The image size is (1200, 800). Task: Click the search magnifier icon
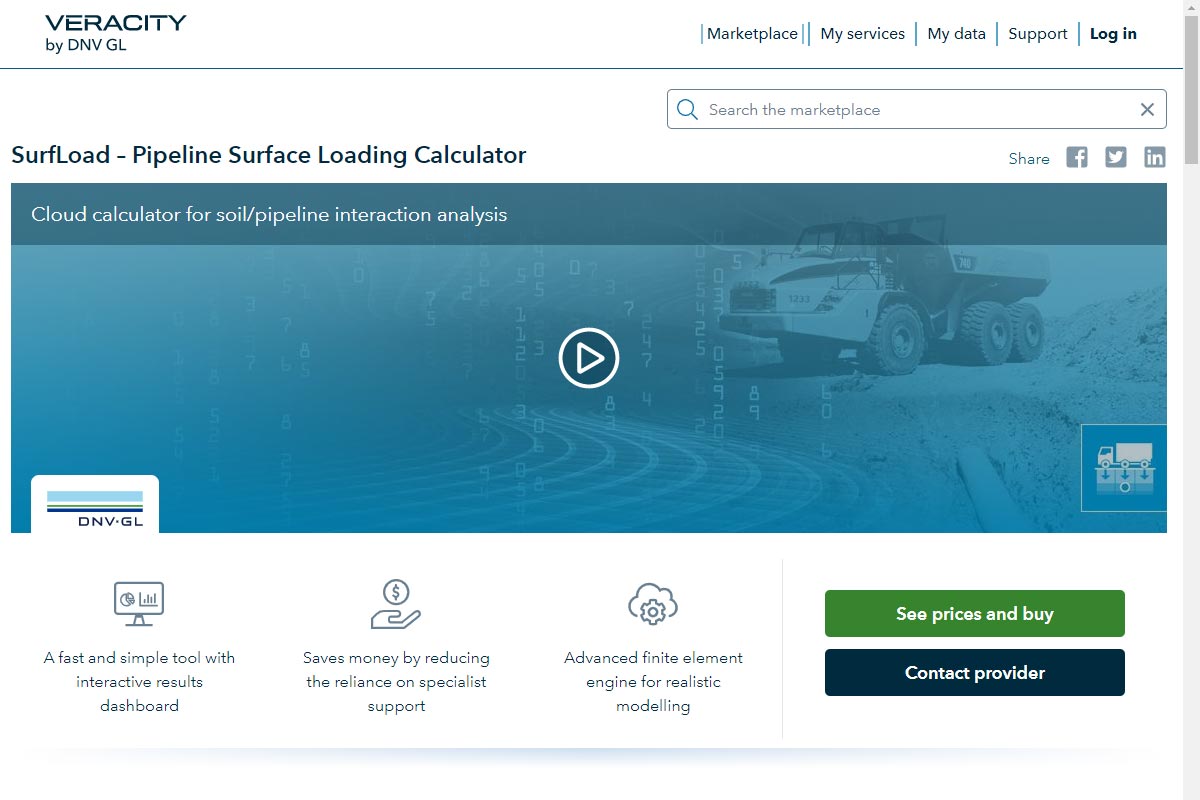(687, 110)
